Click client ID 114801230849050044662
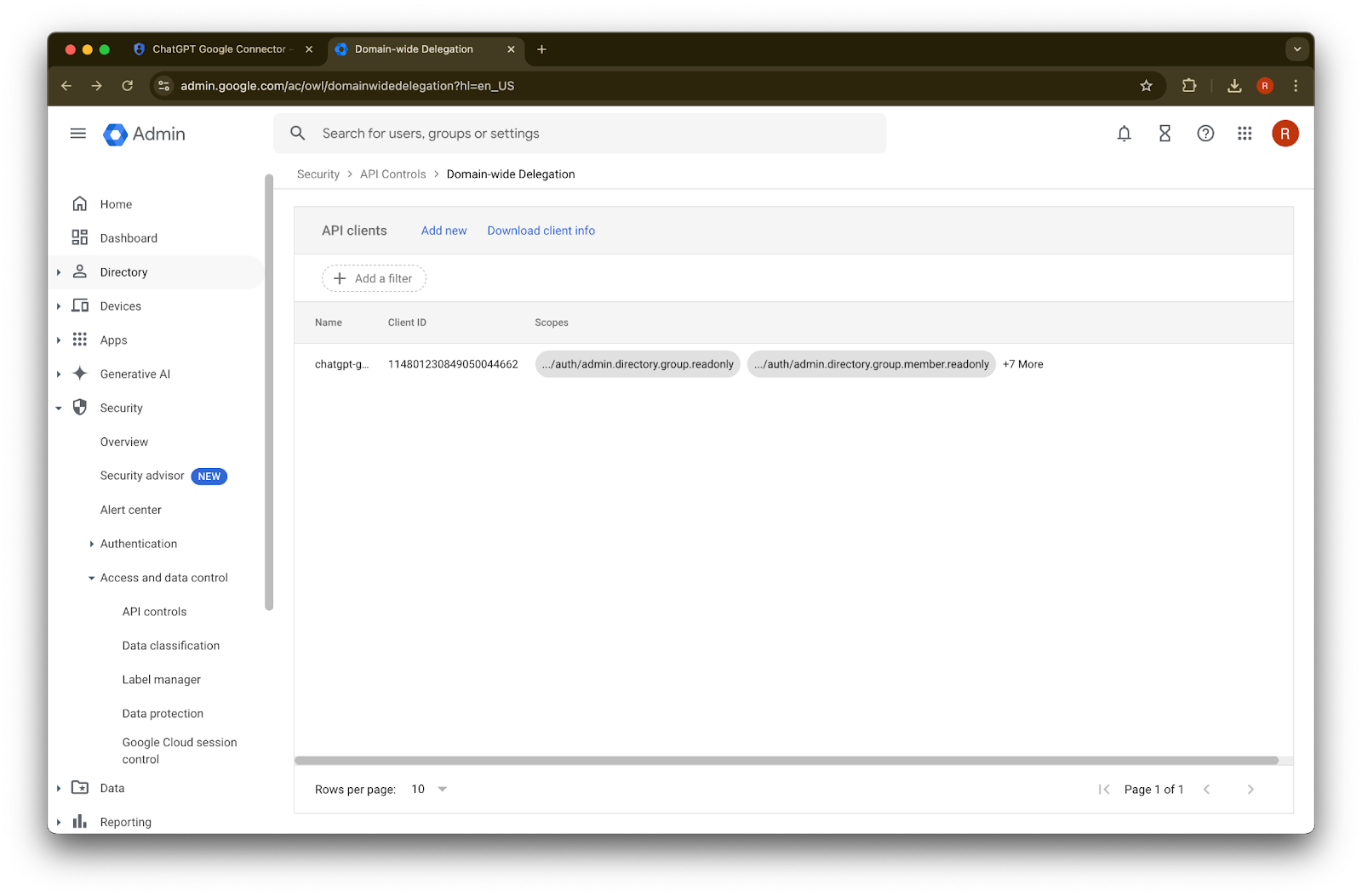The width and height of the screenshot is (1362, 896). click(x=453, y=364)
